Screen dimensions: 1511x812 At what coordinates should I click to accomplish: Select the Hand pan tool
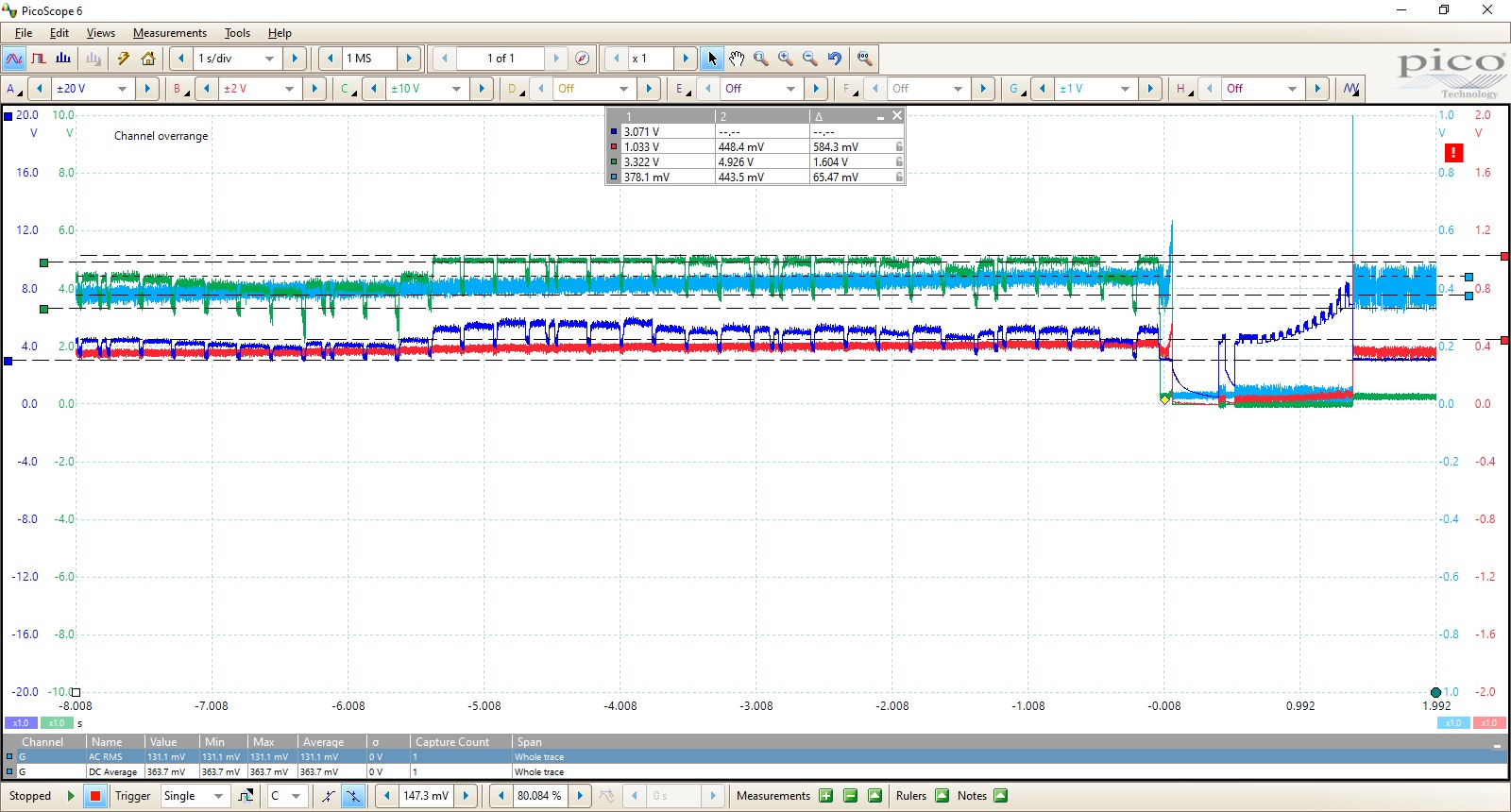click(737, 59)
